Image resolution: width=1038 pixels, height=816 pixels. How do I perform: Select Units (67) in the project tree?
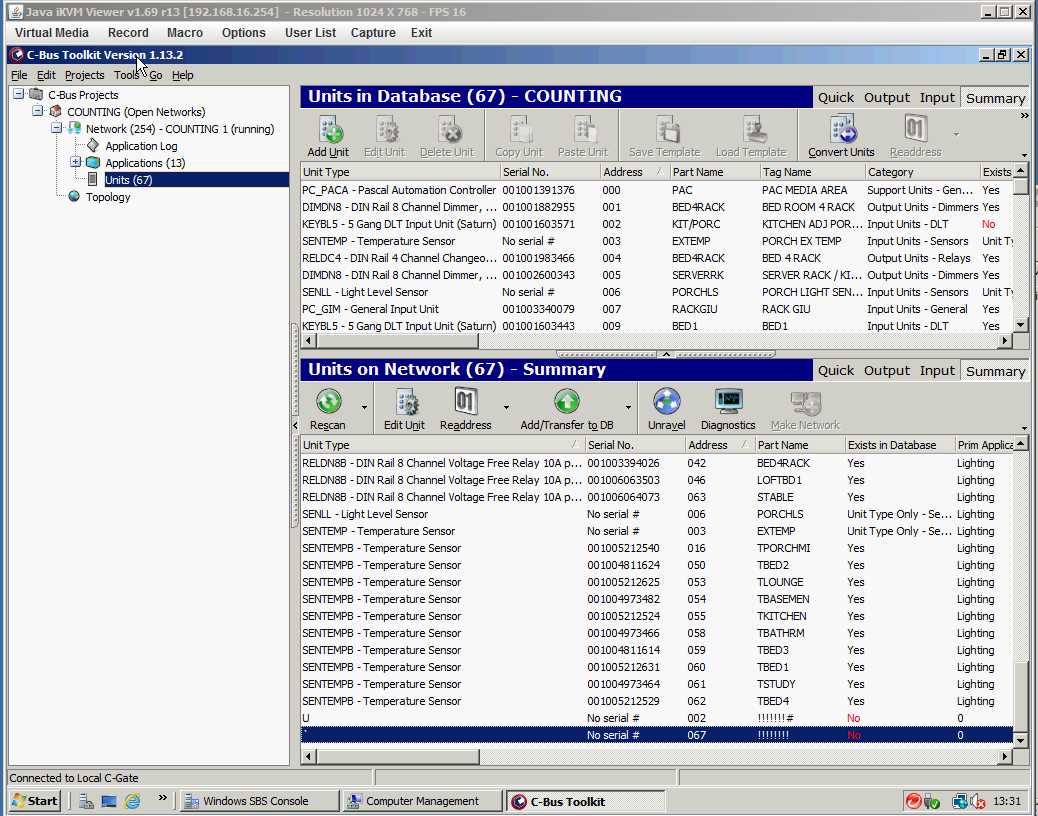pos(128,180)
